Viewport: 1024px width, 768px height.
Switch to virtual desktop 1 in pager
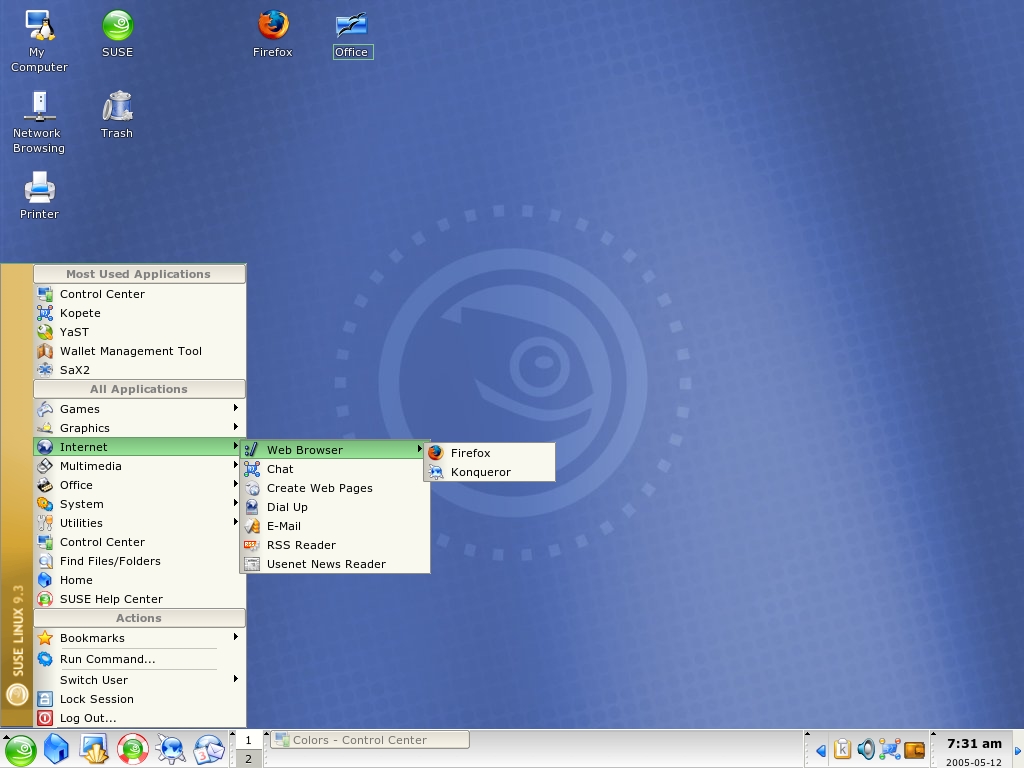248,740
